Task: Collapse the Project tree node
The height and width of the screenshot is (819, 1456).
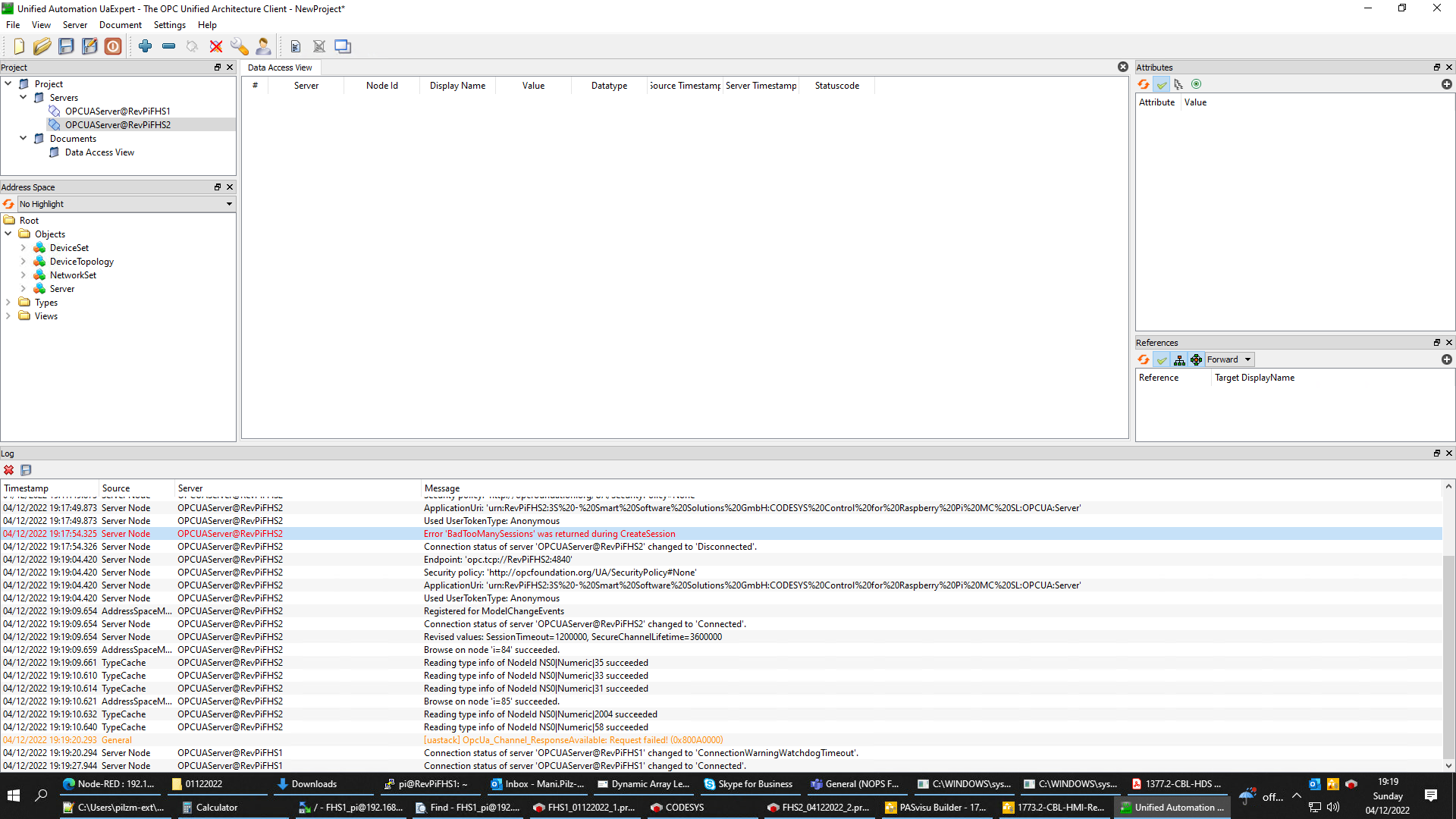Action: tap(8, 84)
